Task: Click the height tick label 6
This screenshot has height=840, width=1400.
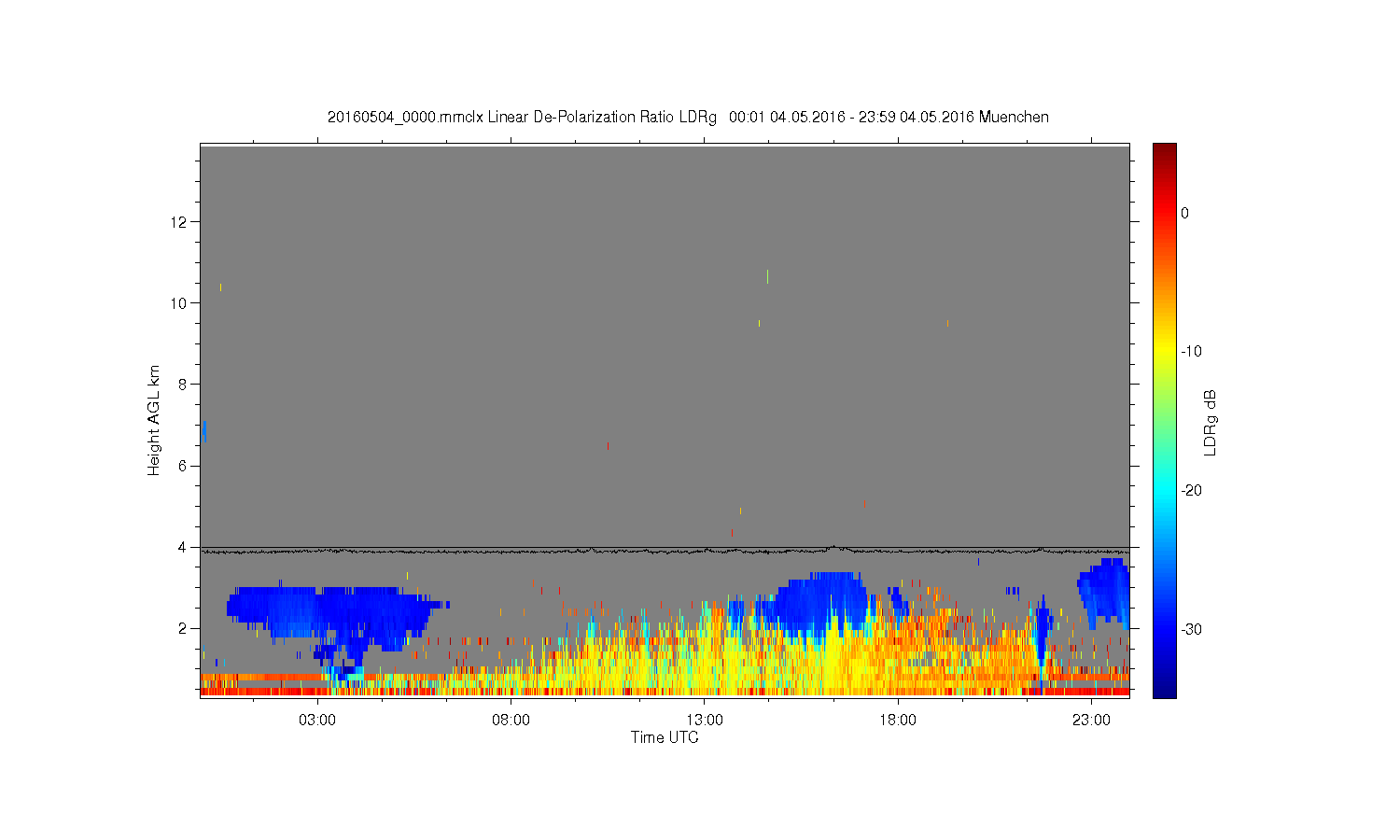Action: pos(184,466)
